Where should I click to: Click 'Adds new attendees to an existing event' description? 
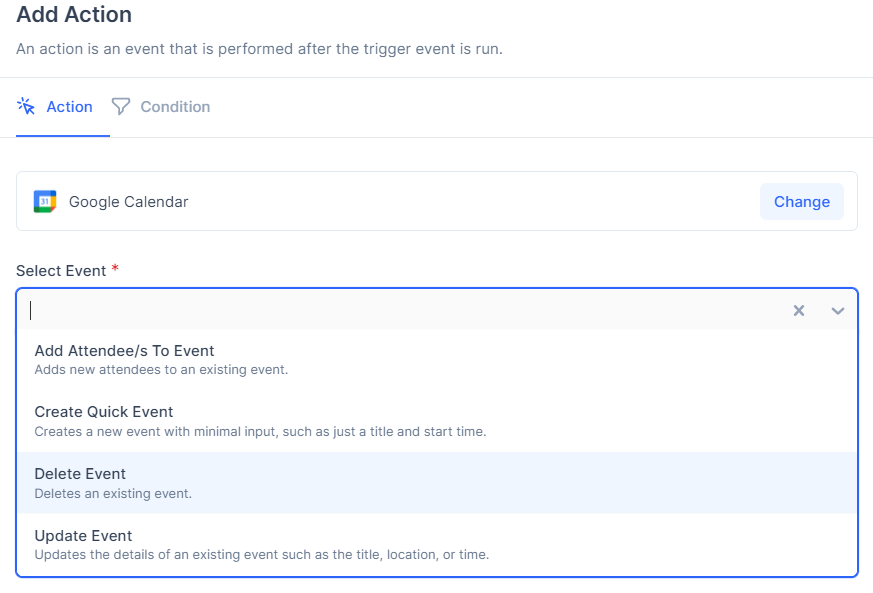pos(161,370)
